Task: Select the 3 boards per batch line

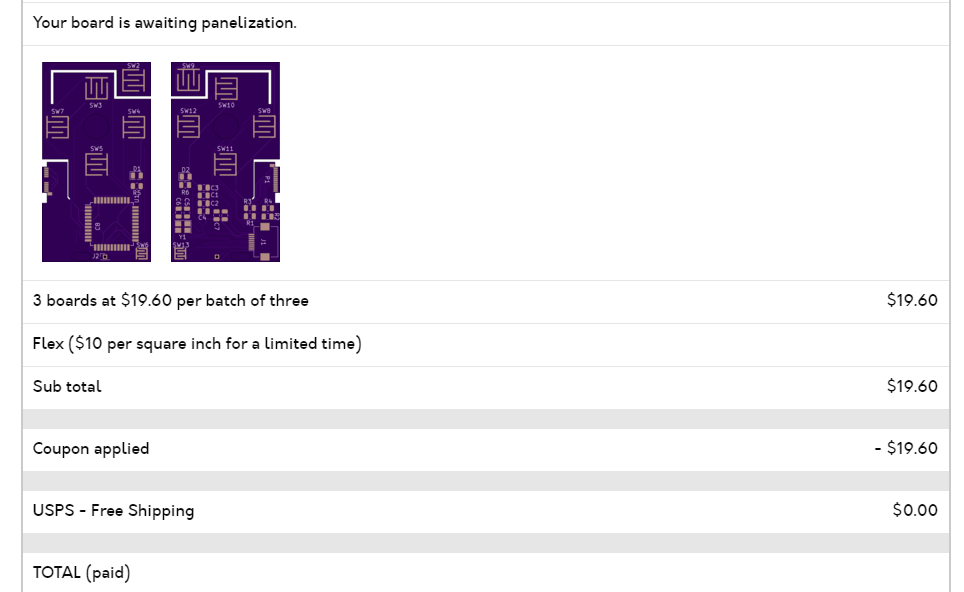Action: coord(170,301)
